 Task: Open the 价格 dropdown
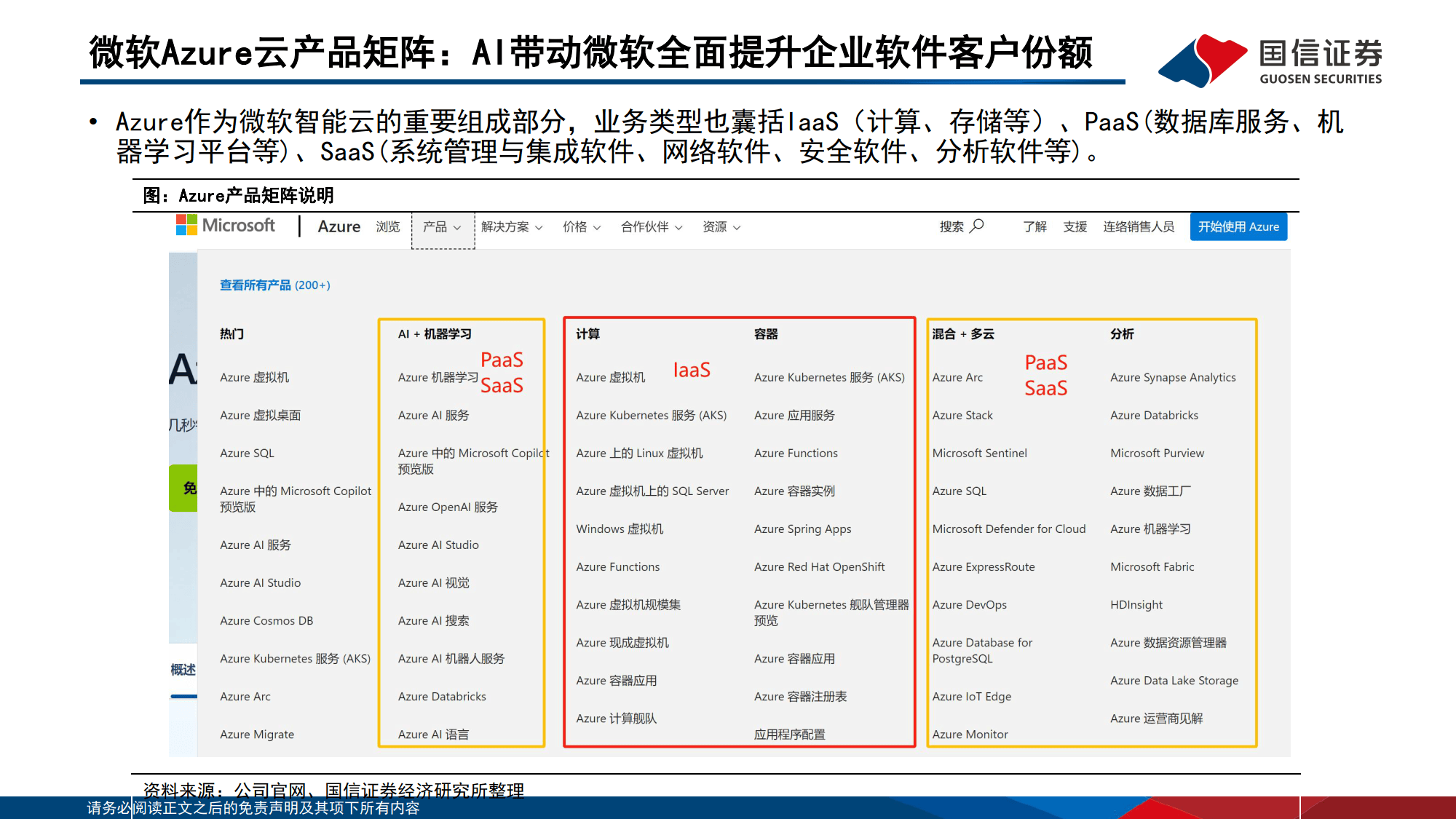(582, 227)
